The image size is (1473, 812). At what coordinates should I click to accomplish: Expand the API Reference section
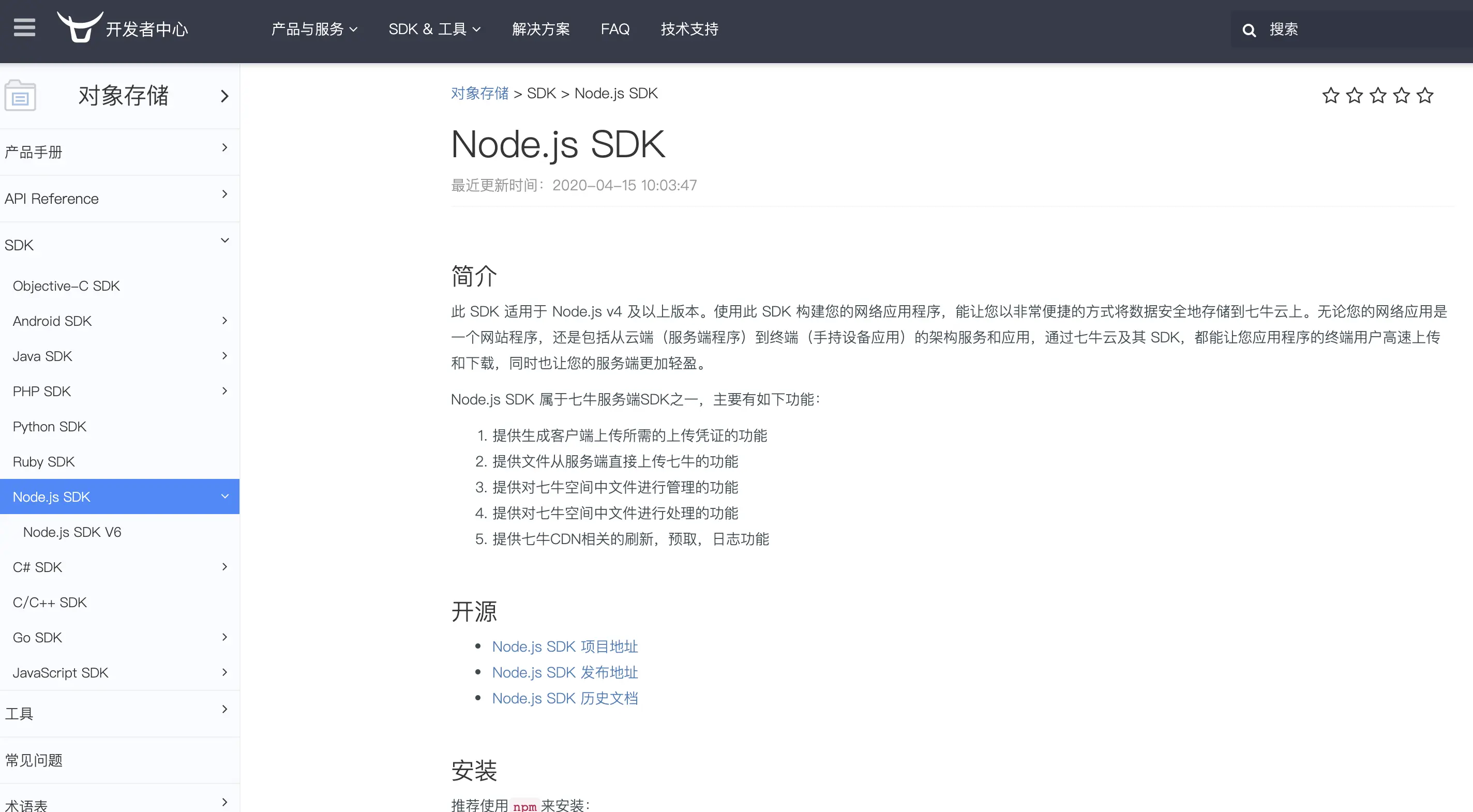coord(224,194)
